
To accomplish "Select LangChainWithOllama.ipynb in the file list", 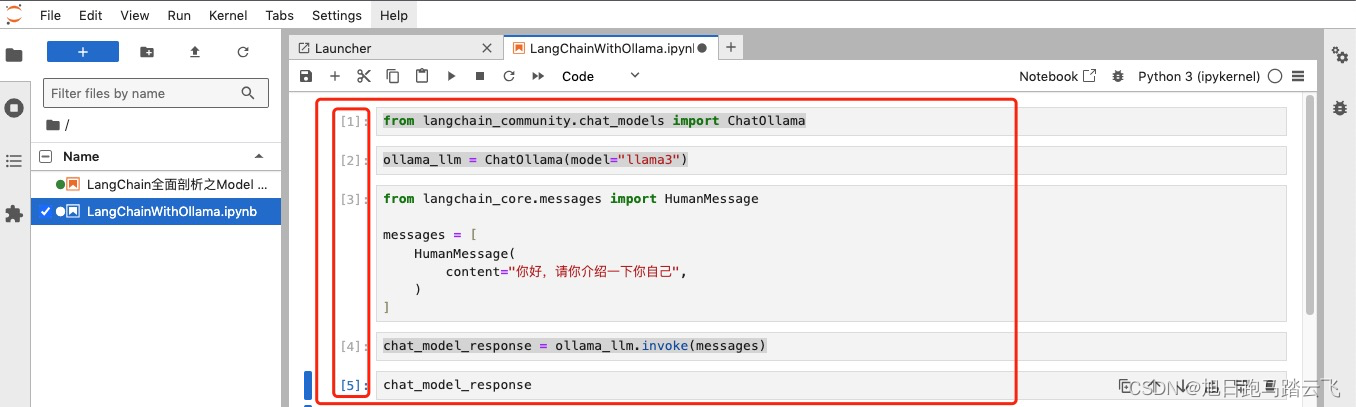I will pyautogui.click(x=156, y=211).
